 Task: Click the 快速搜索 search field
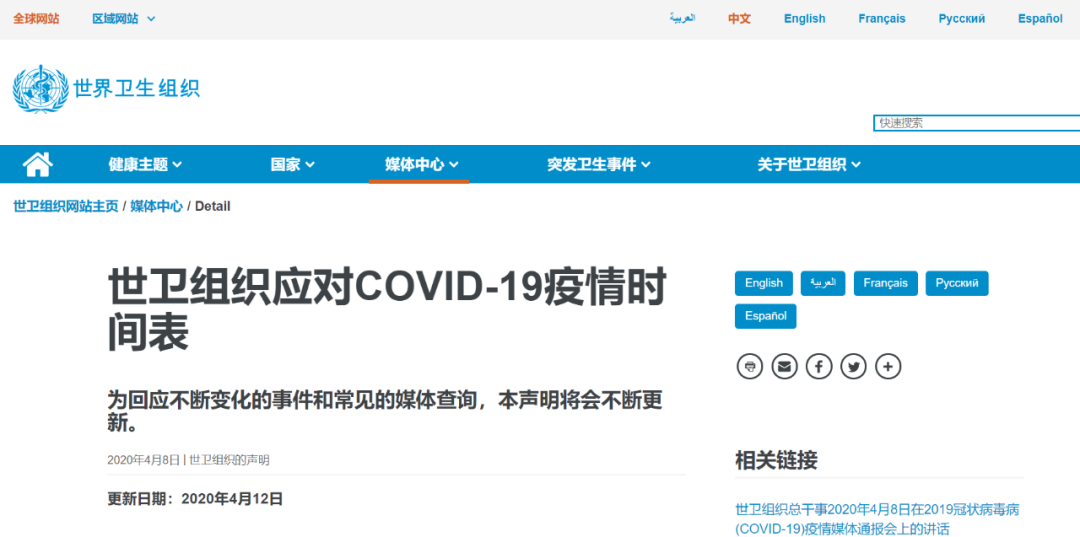point(977,123)
